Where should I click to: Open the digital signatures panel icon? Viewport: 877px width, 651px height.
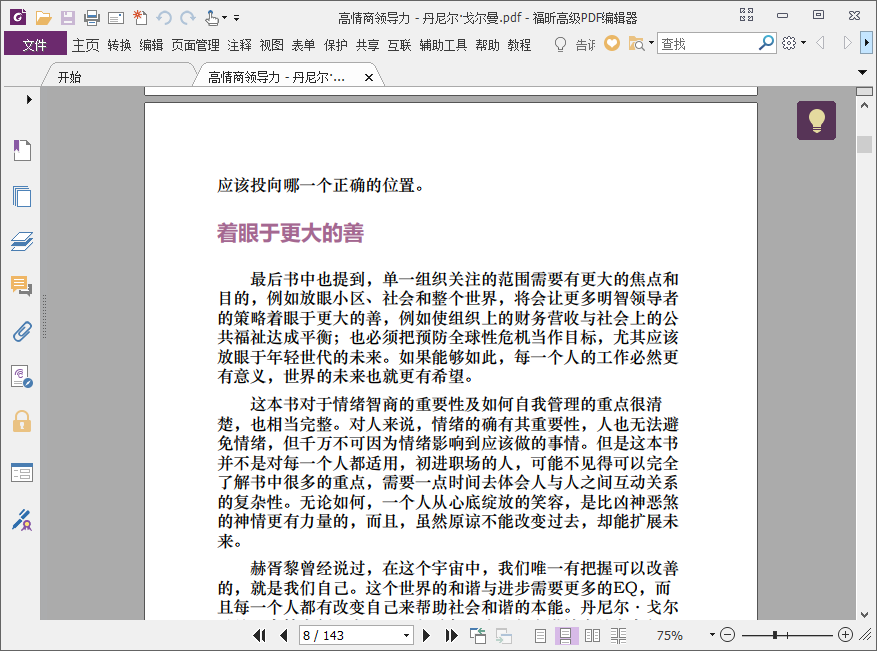click(x=22, y=376)
